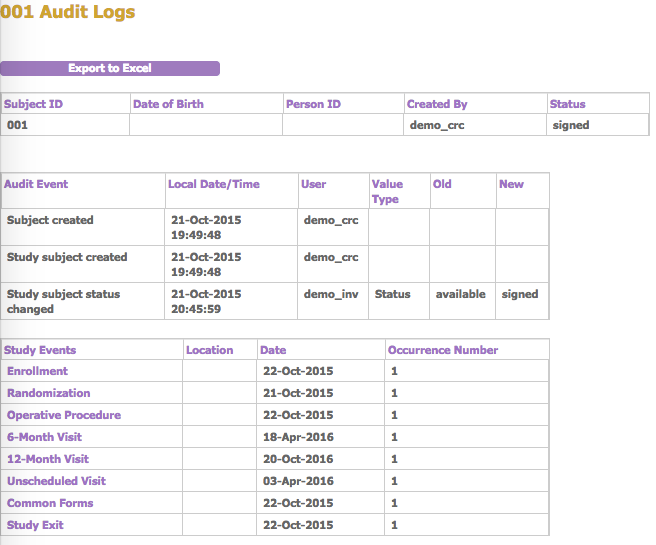Open the 12-Month Visit link
Image resolution: width=656 pixels, height=545 pixels.
[47, 459]
